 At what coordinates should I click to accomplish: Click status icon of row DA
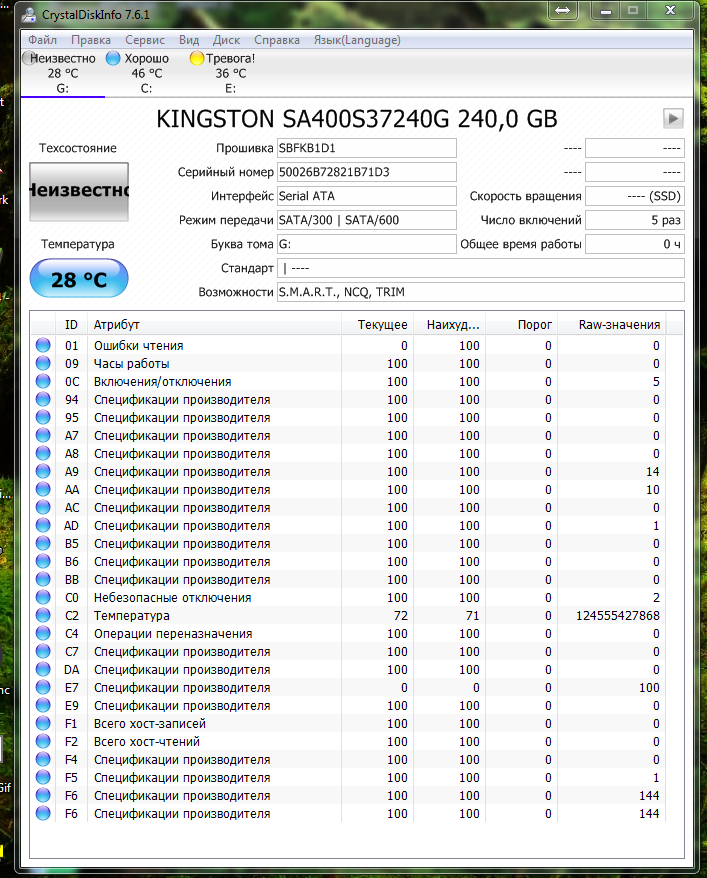point(43,669)
